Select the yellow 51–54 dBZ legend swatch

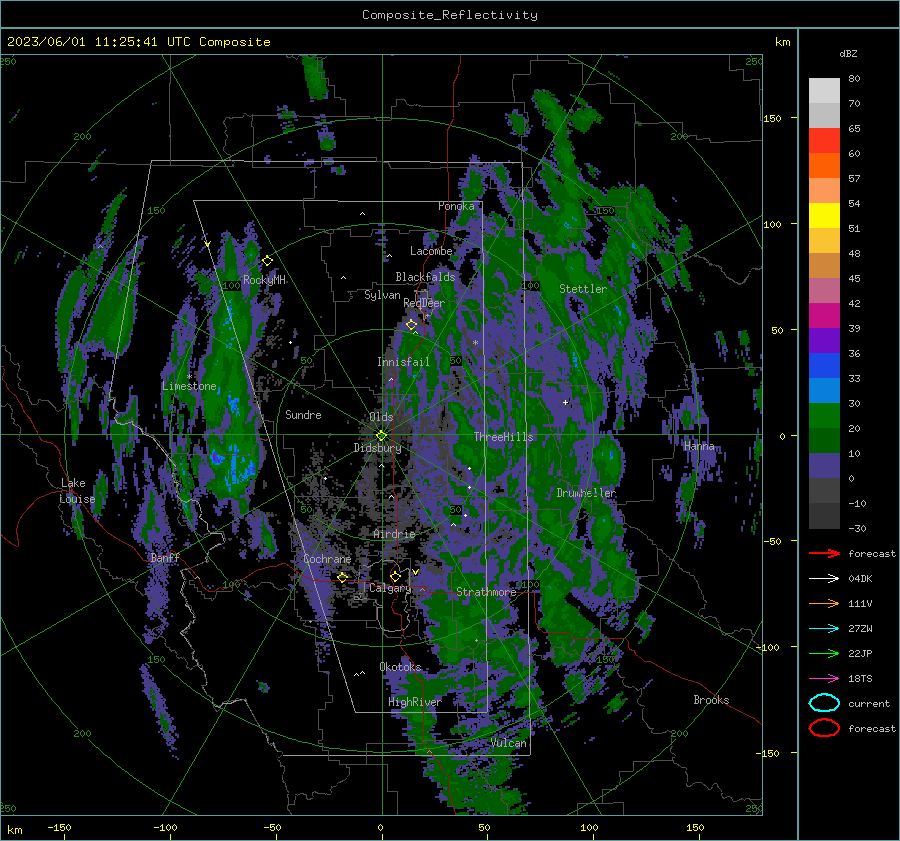(824, 216)
